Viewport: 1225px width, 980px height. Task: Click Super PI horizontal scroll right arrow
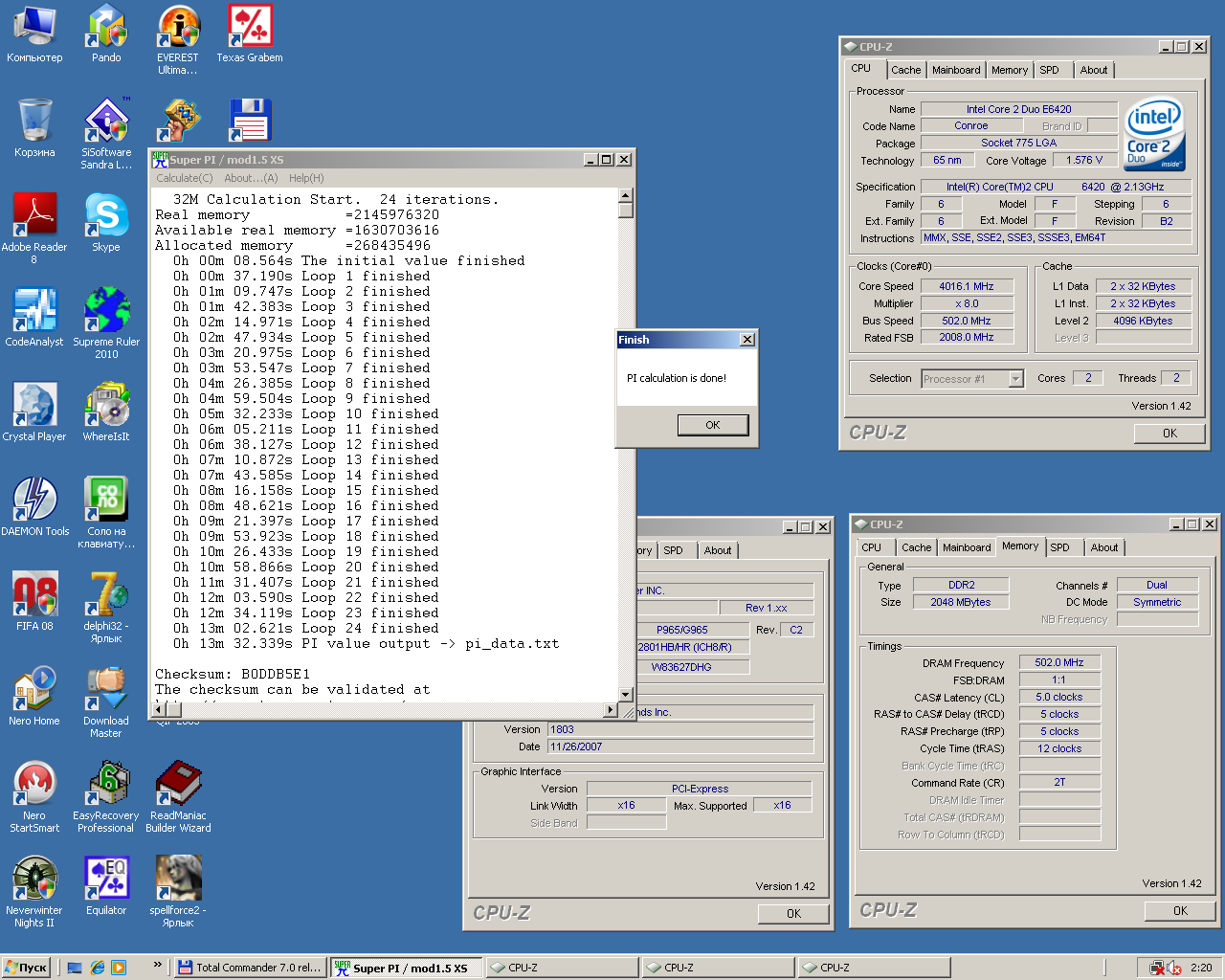[611, 709]
